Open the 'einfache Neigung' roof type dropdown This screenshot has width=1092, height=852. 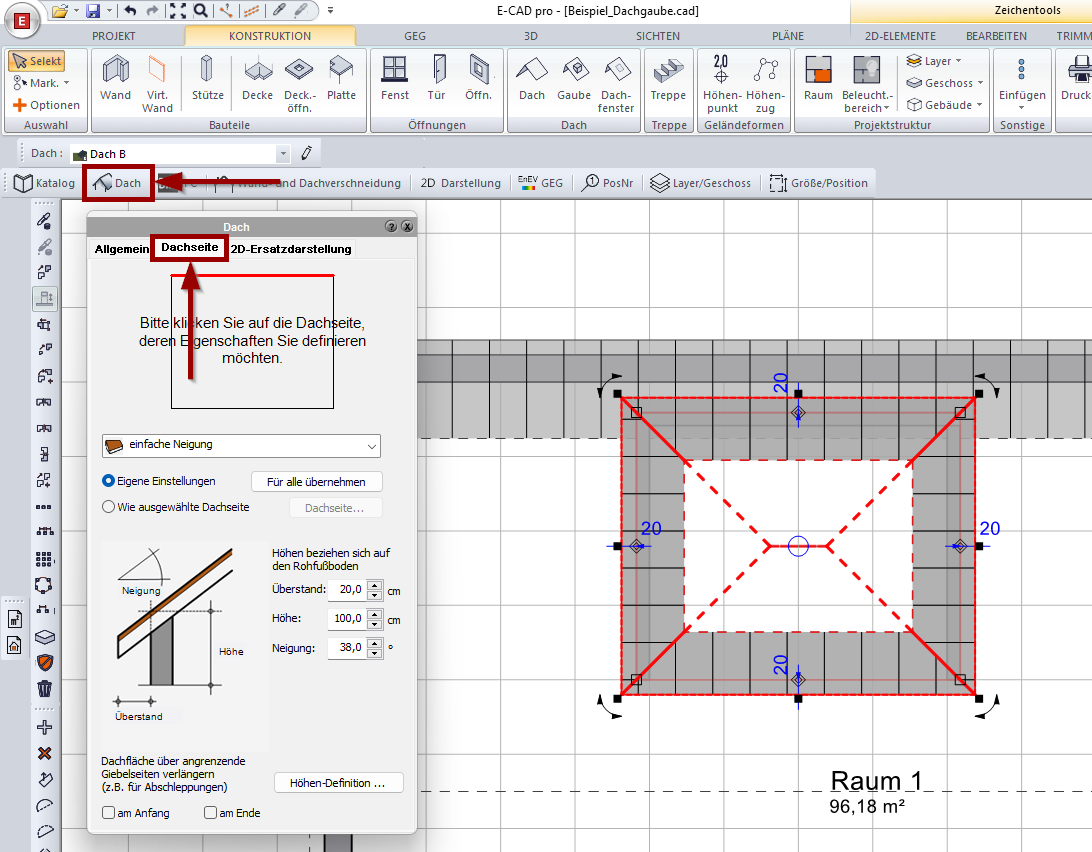click(x=241, y=445)
